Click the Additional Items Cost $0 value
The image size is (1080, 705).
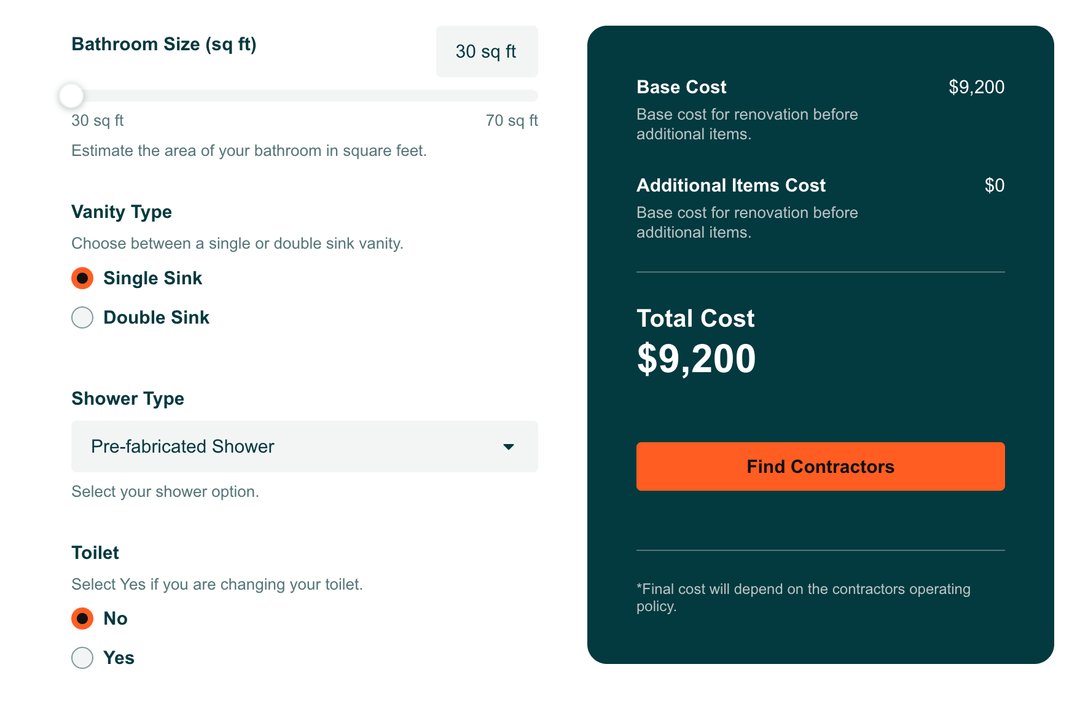click(994, 185)
